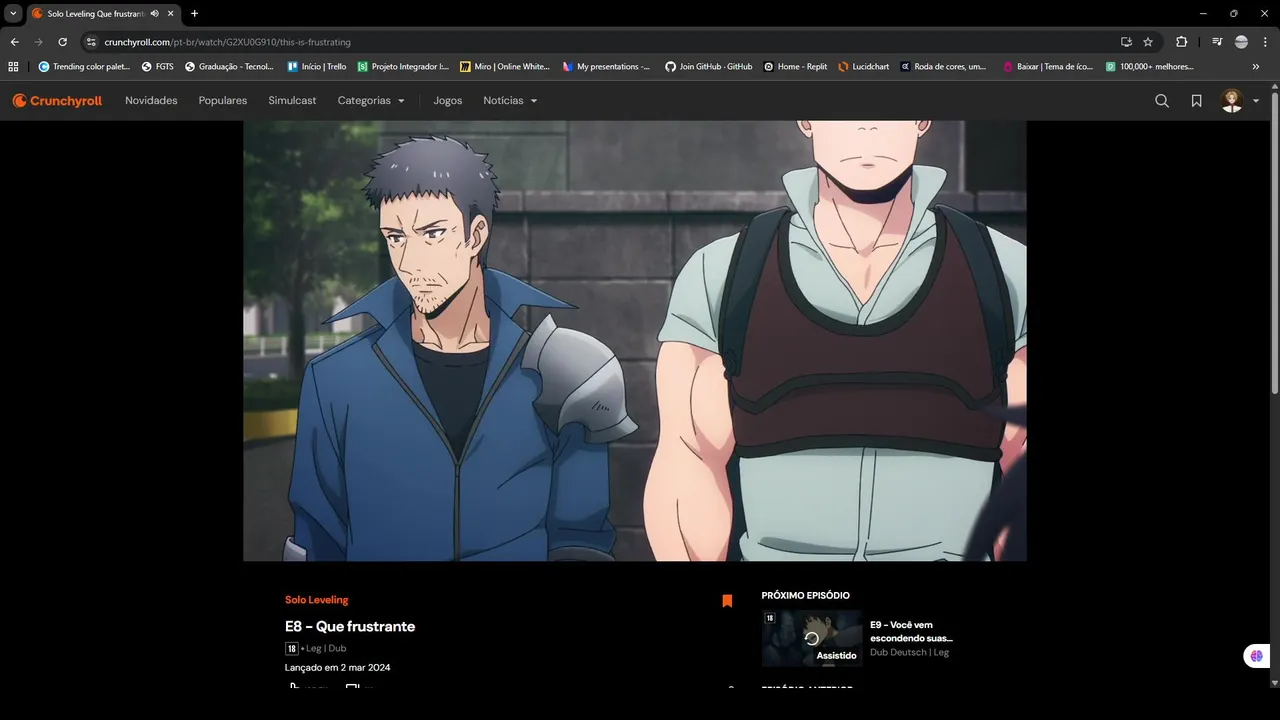Mute the tab via speaker icon
This screenshot has height=720, width=1280.
click(x=155, y=14)
